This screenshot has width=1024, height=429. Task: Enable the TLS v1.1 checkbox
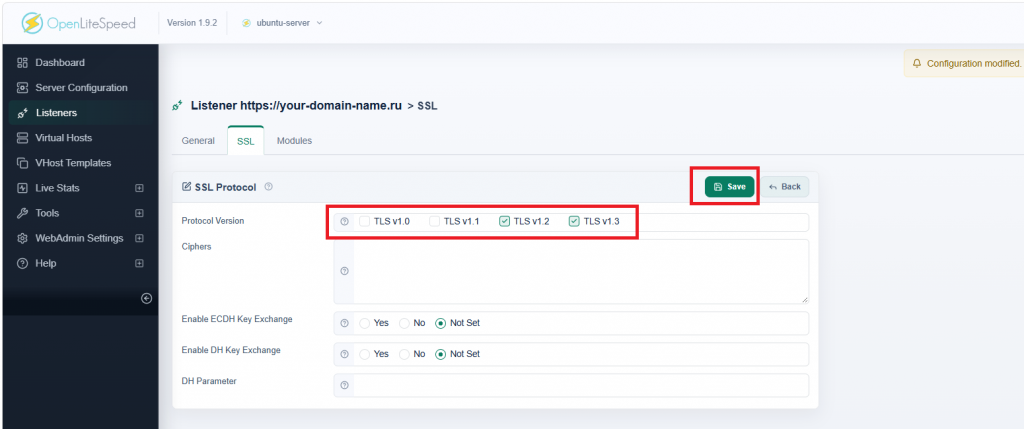(x=434, y=221)
